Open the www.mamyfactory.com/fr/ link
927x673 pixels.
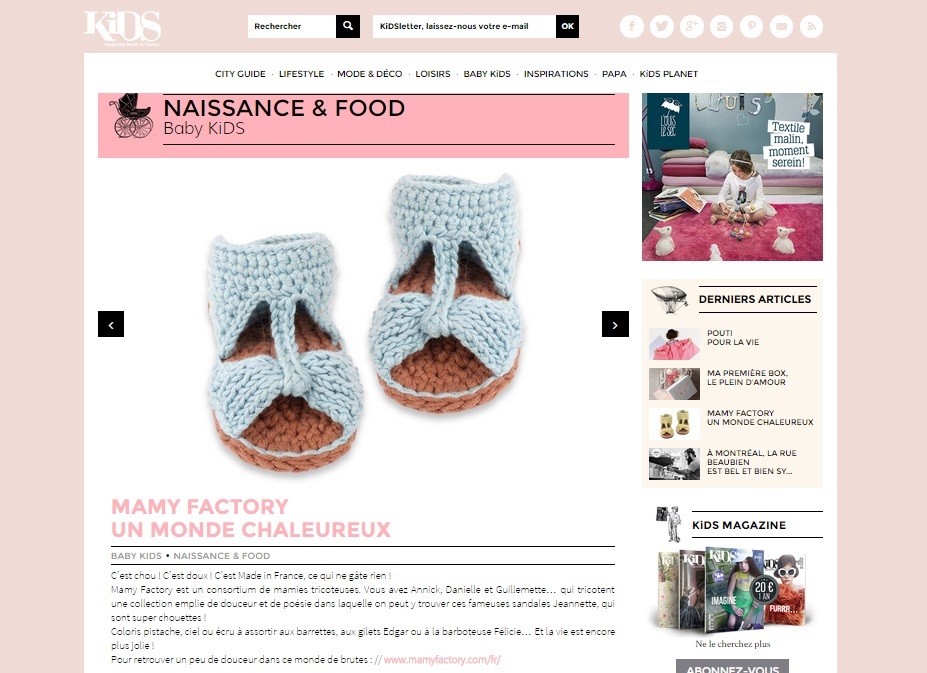click(x=442, y=660)
